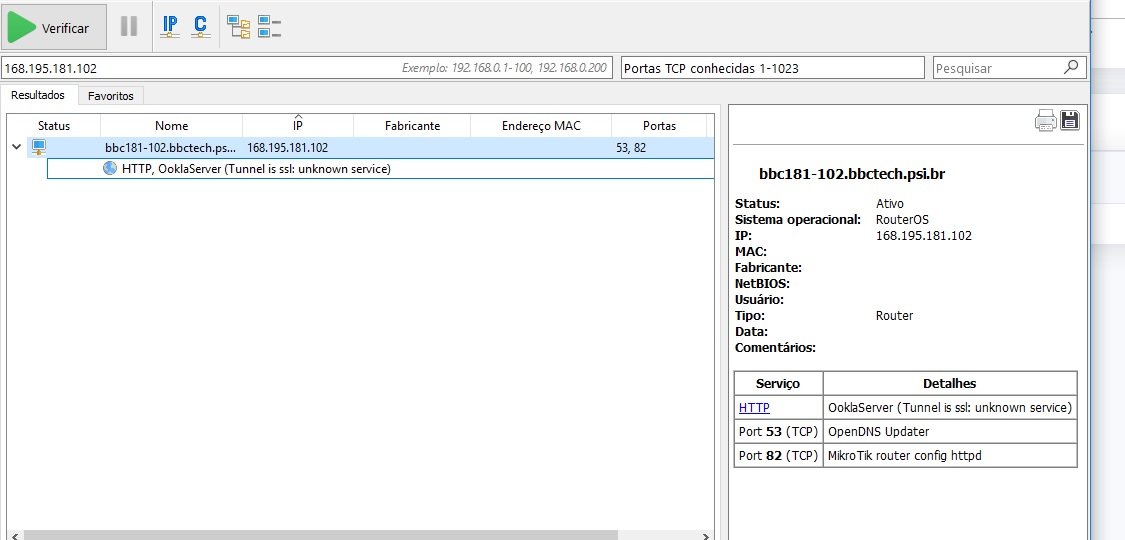
Task: Click the RouterOS operating system value
Action: coord(902,219)
